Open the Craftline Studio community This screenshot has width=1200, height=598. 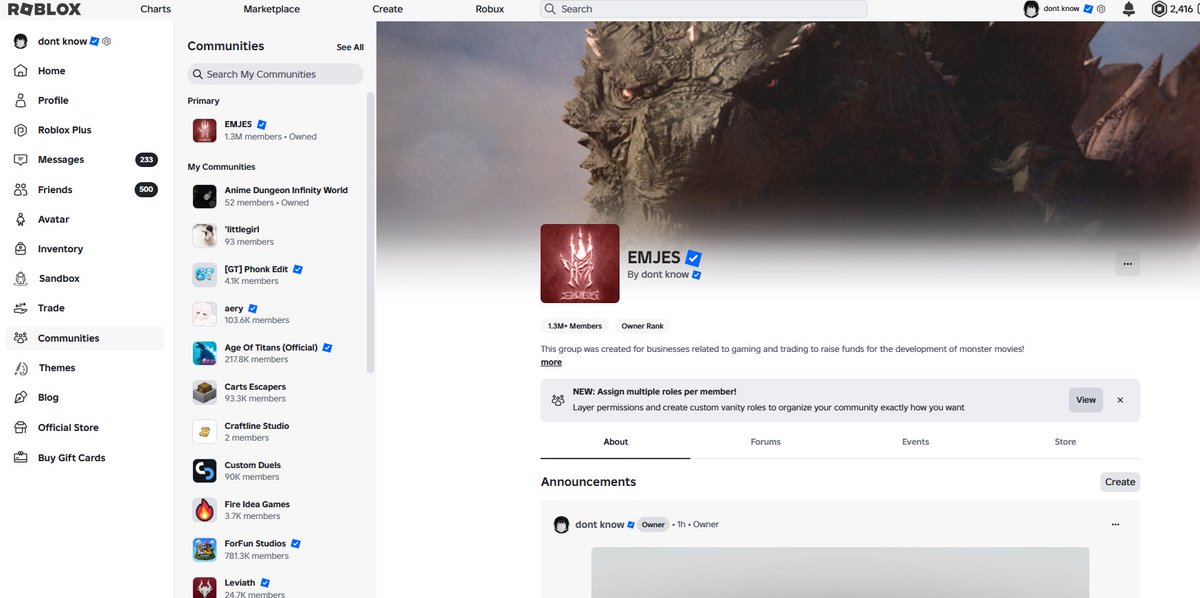tap(275, 432)
